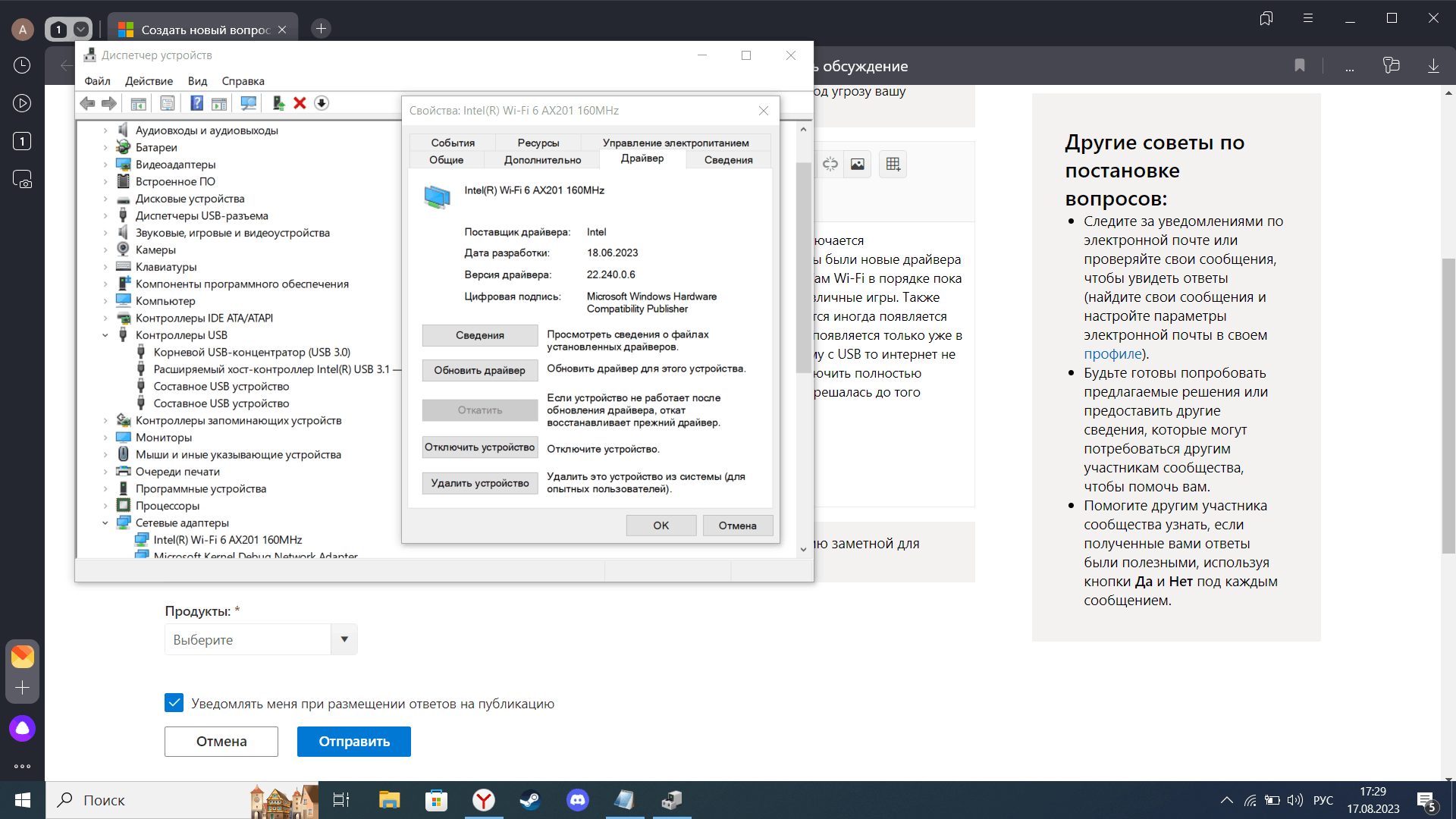
Task: Click bookmark icon in browser address bar
Action: pyautogui.click(x=1300, y=66)
